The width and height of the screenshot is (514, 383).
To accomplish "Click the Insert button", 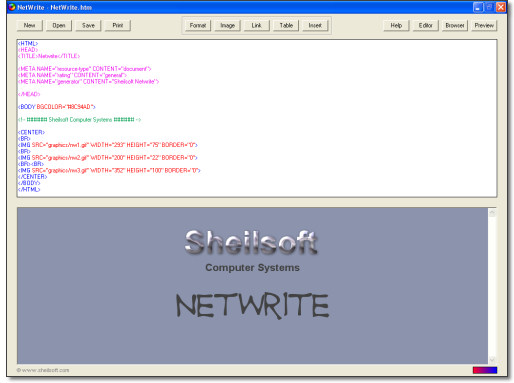I will coord(315,25).
